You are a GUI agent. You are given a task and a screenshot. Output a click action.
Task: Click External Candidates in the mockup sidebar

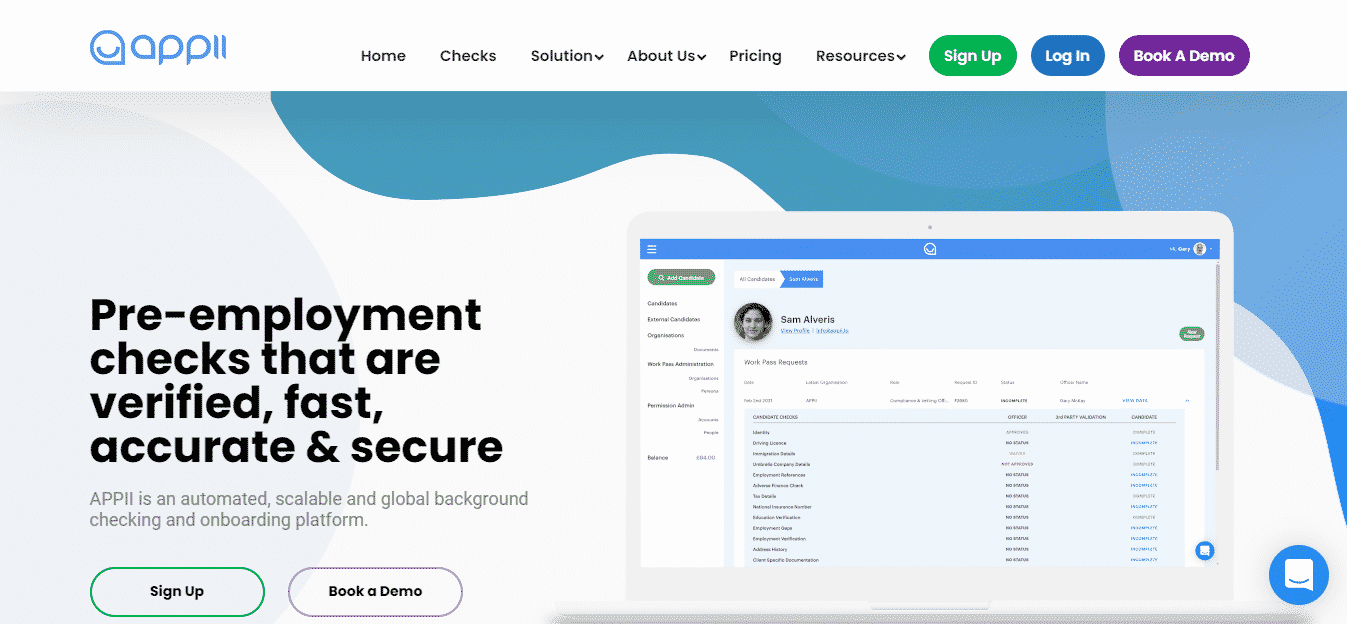(673, 319)
